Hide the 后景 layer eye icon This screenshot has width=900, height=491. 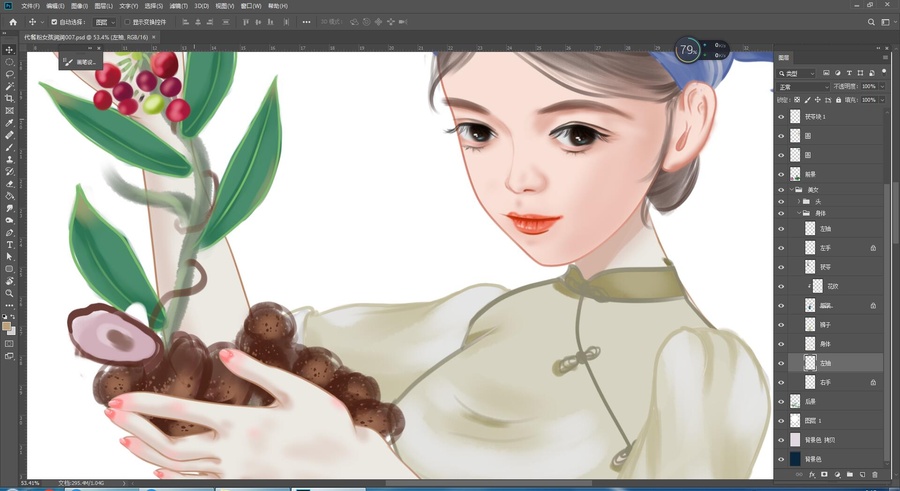[x=781, y=401]
